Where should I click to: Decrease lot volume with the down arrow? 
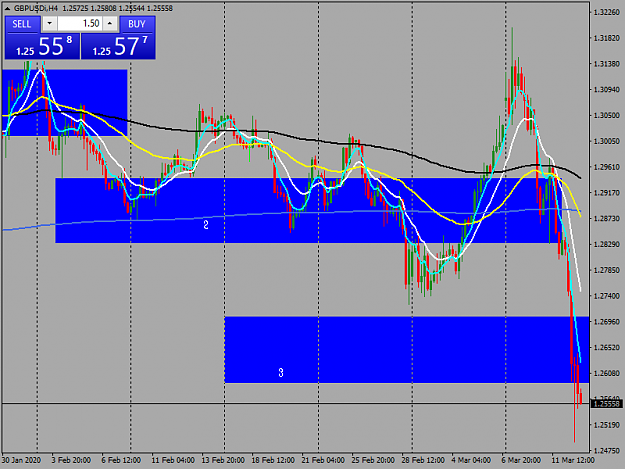(x=49, y=24)
